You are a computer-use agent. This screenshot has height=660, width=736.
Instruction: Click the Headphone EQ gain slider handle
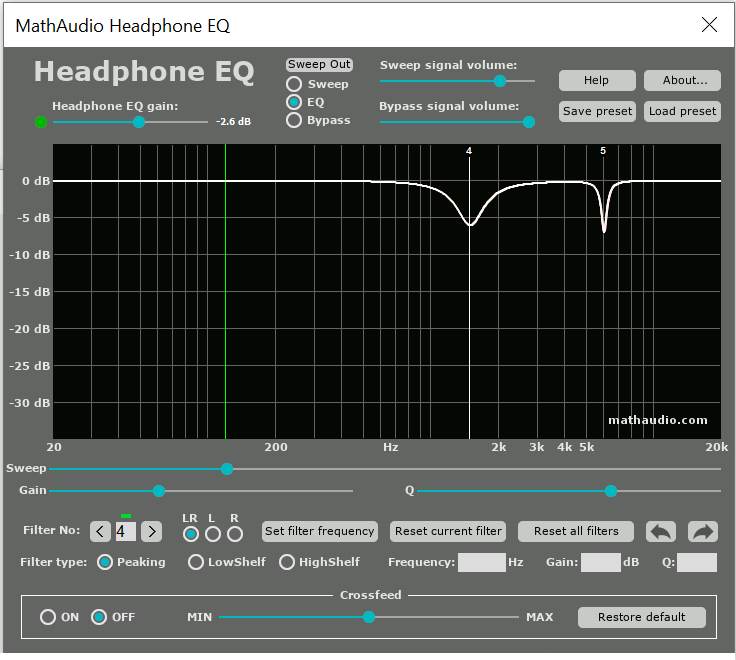tap(139, 122)
